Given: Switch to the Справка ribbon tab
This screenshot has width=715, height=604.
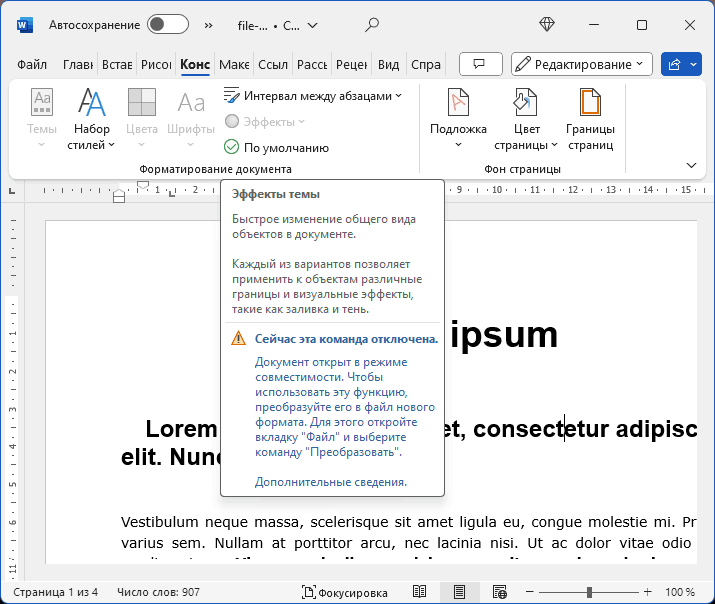Looking at the screenshot, I should (x=426, y=65).
